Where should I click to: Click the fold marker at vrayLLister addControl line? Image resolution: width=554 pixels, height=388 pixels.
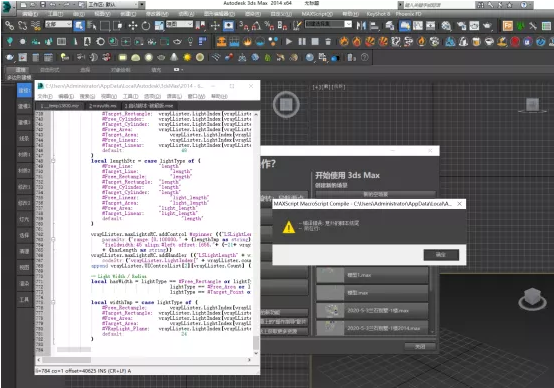[x=53, y=239]
